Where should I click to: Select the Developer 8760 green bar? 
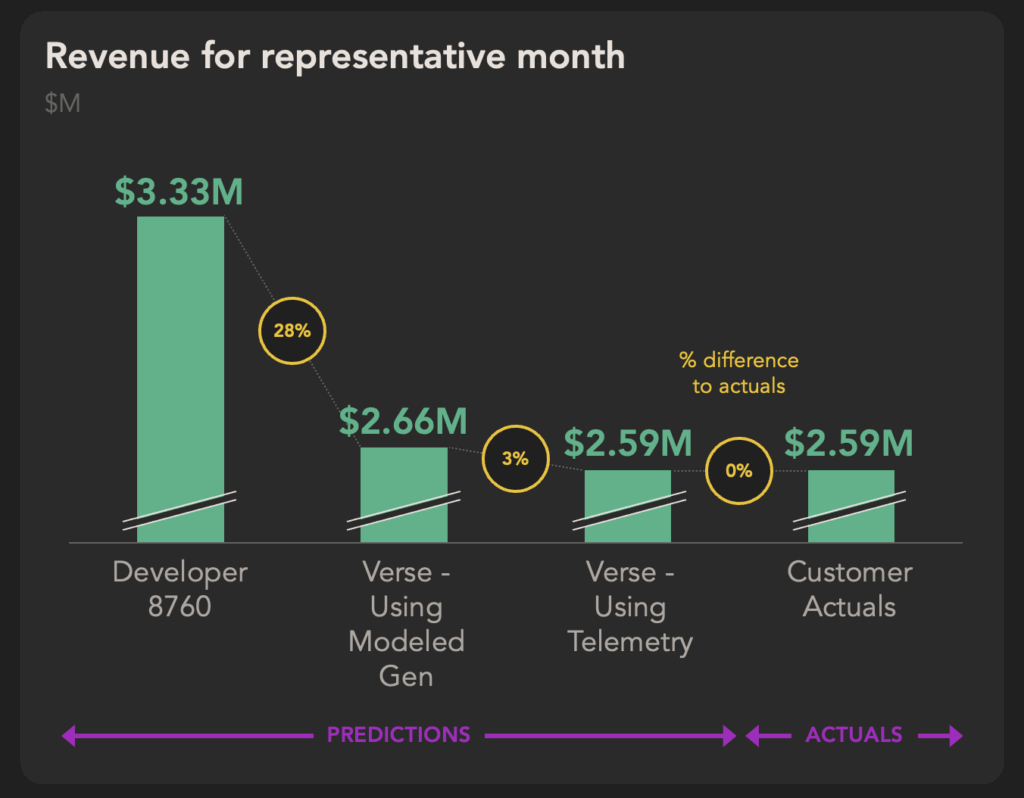coord(180,379)
